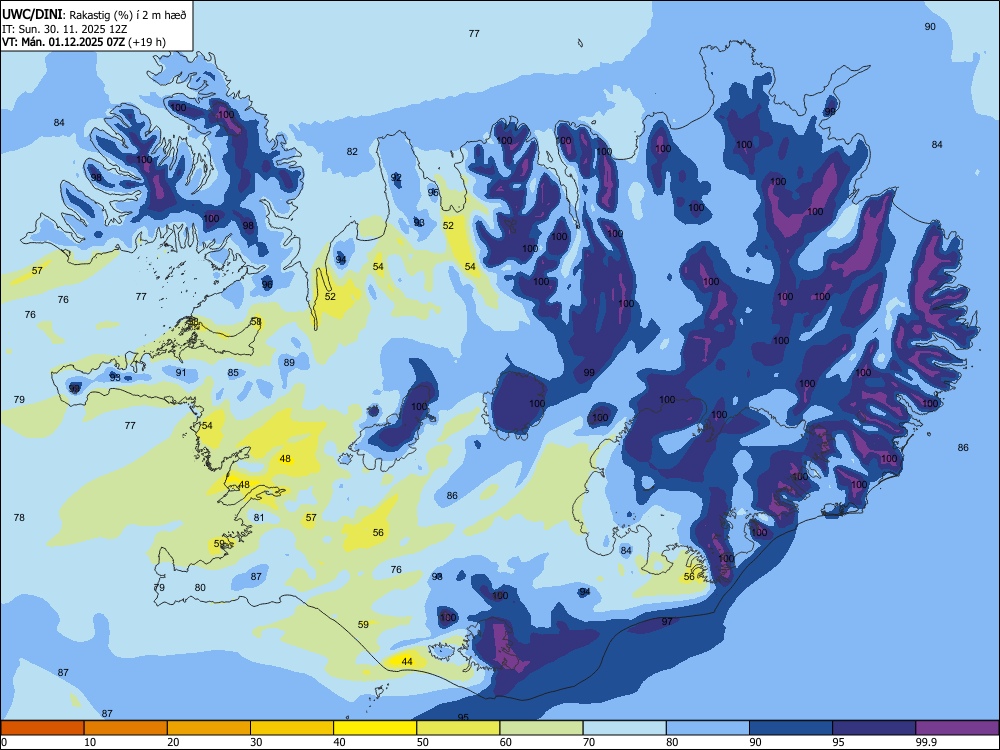Click the legend label '50'
Viewport: 1000px width, 750px height.
point(423,742)
